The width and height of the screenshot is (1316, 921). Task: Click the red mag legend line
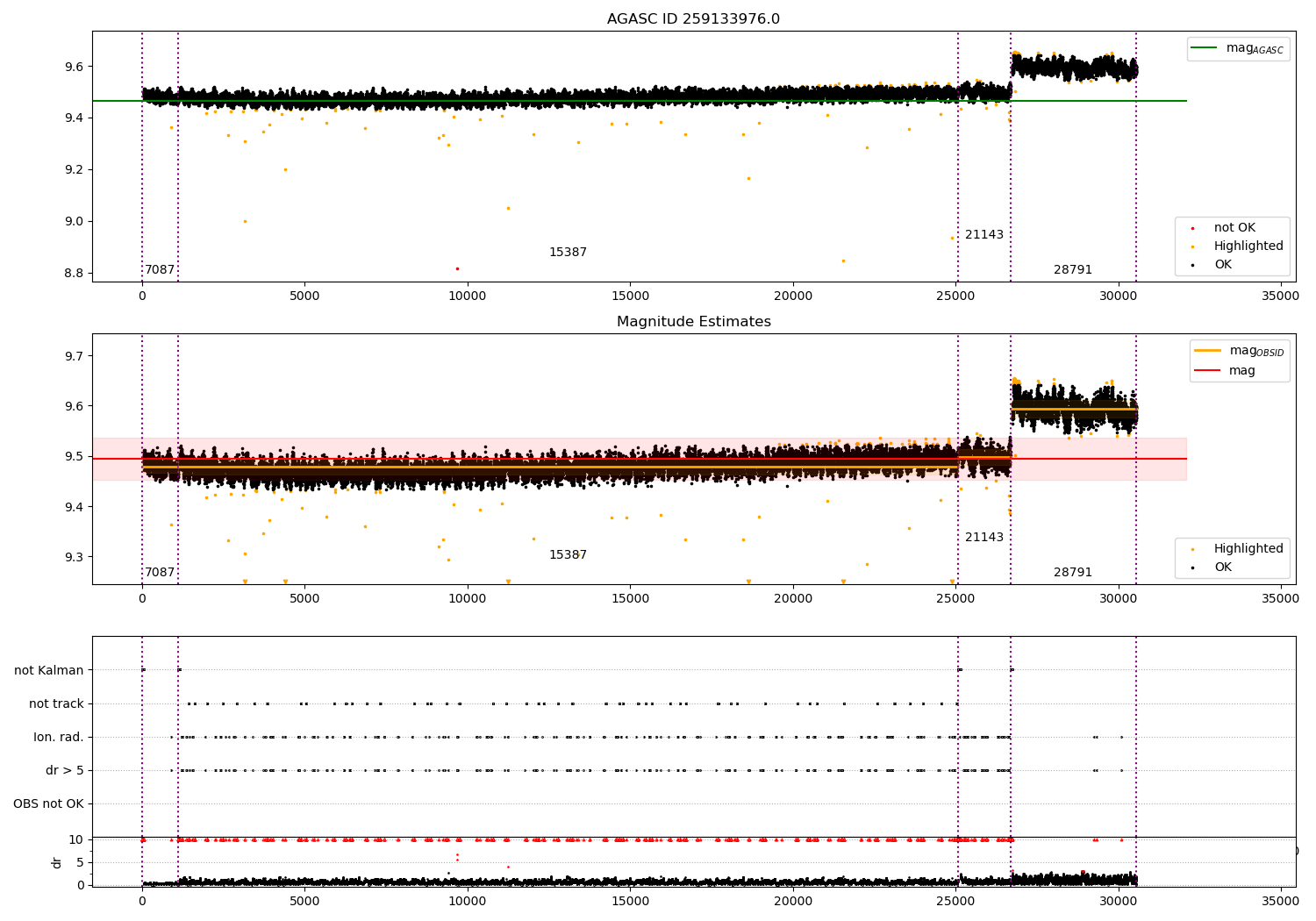click(1208, 370)
